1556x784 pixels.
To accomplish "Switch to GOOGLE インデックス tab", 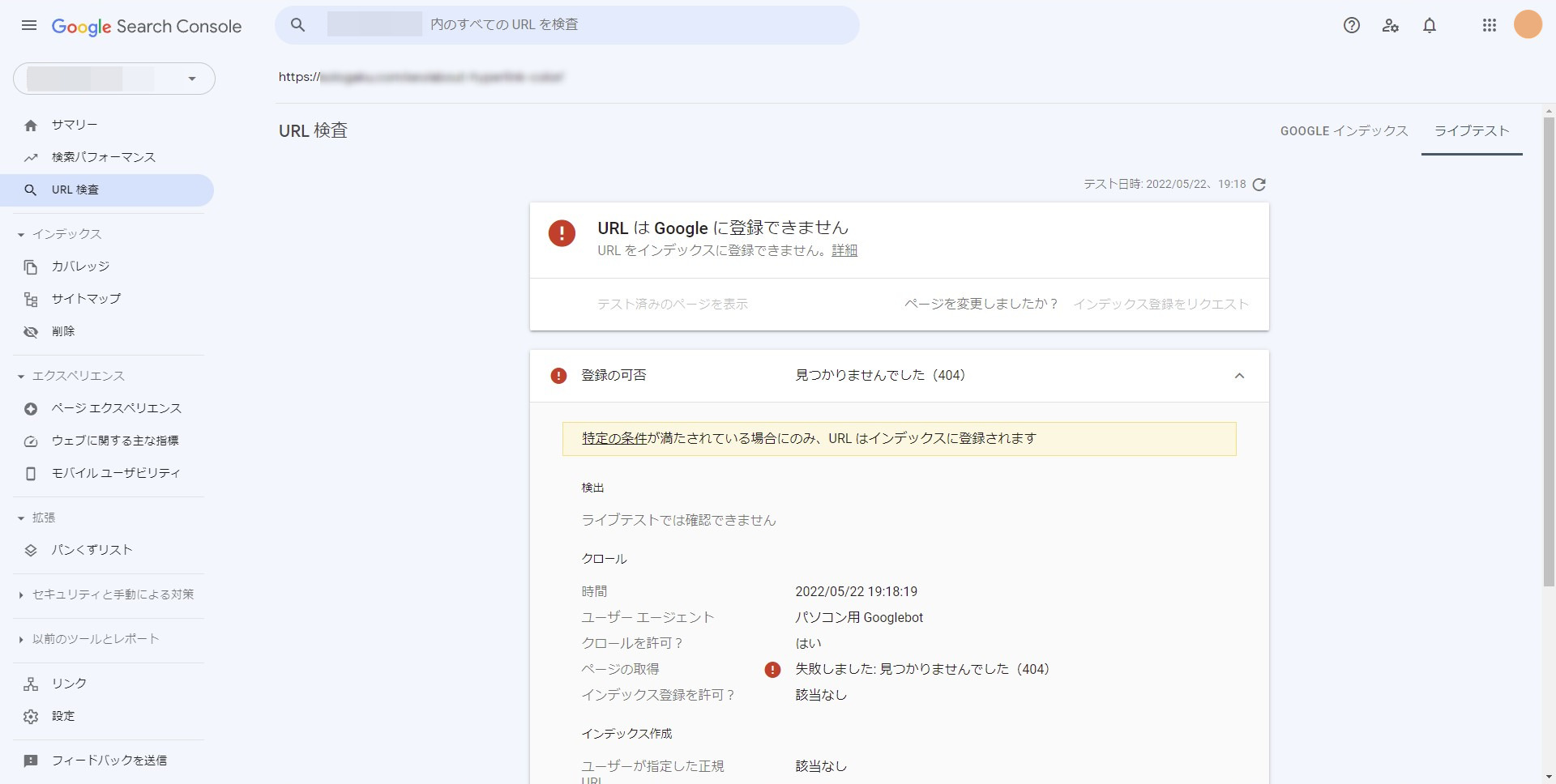I will pos(1344,131).
